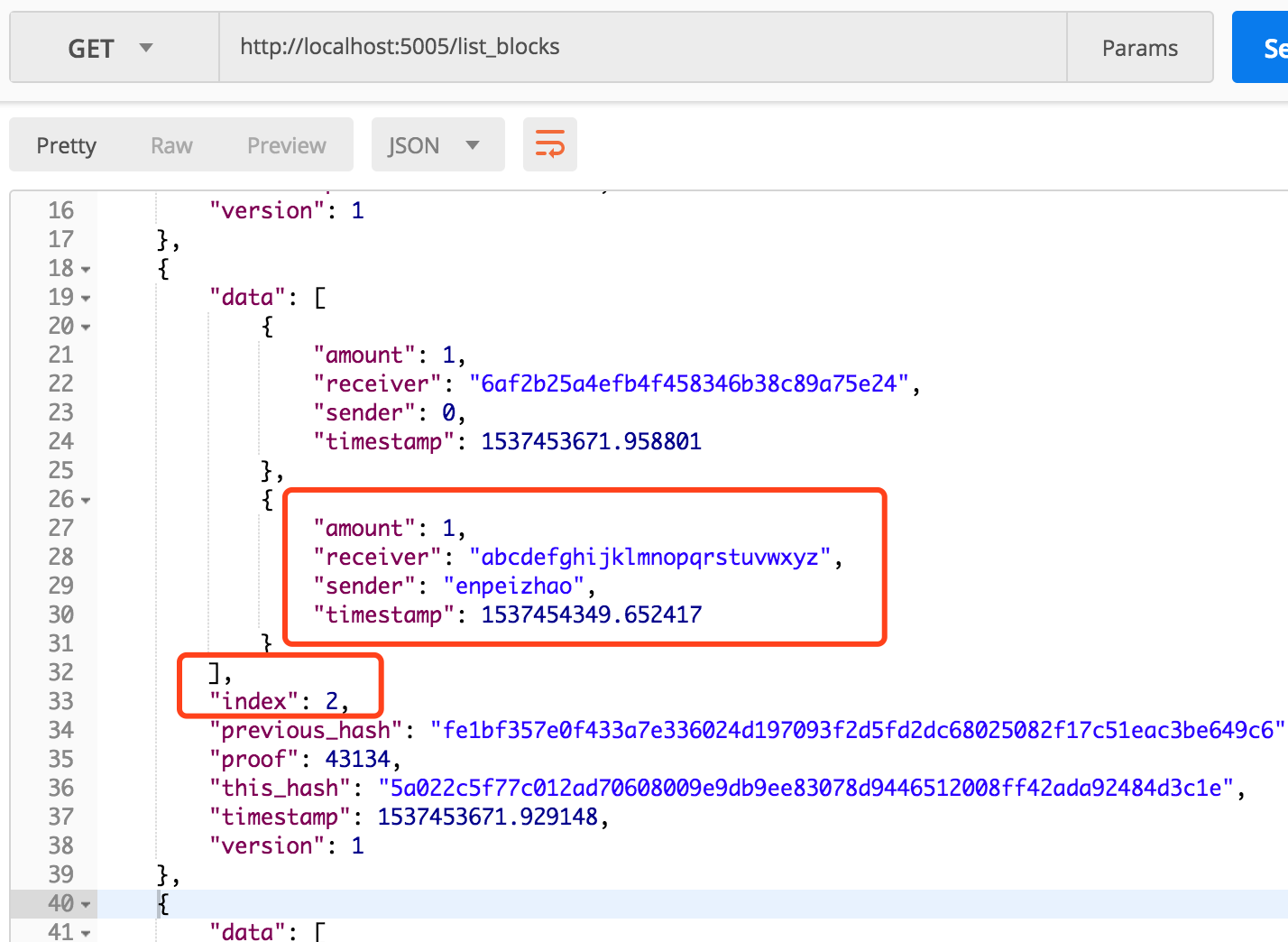Toggle line wrap icon
Viewport: 1288px width, 942px height.
click(550, 144)
